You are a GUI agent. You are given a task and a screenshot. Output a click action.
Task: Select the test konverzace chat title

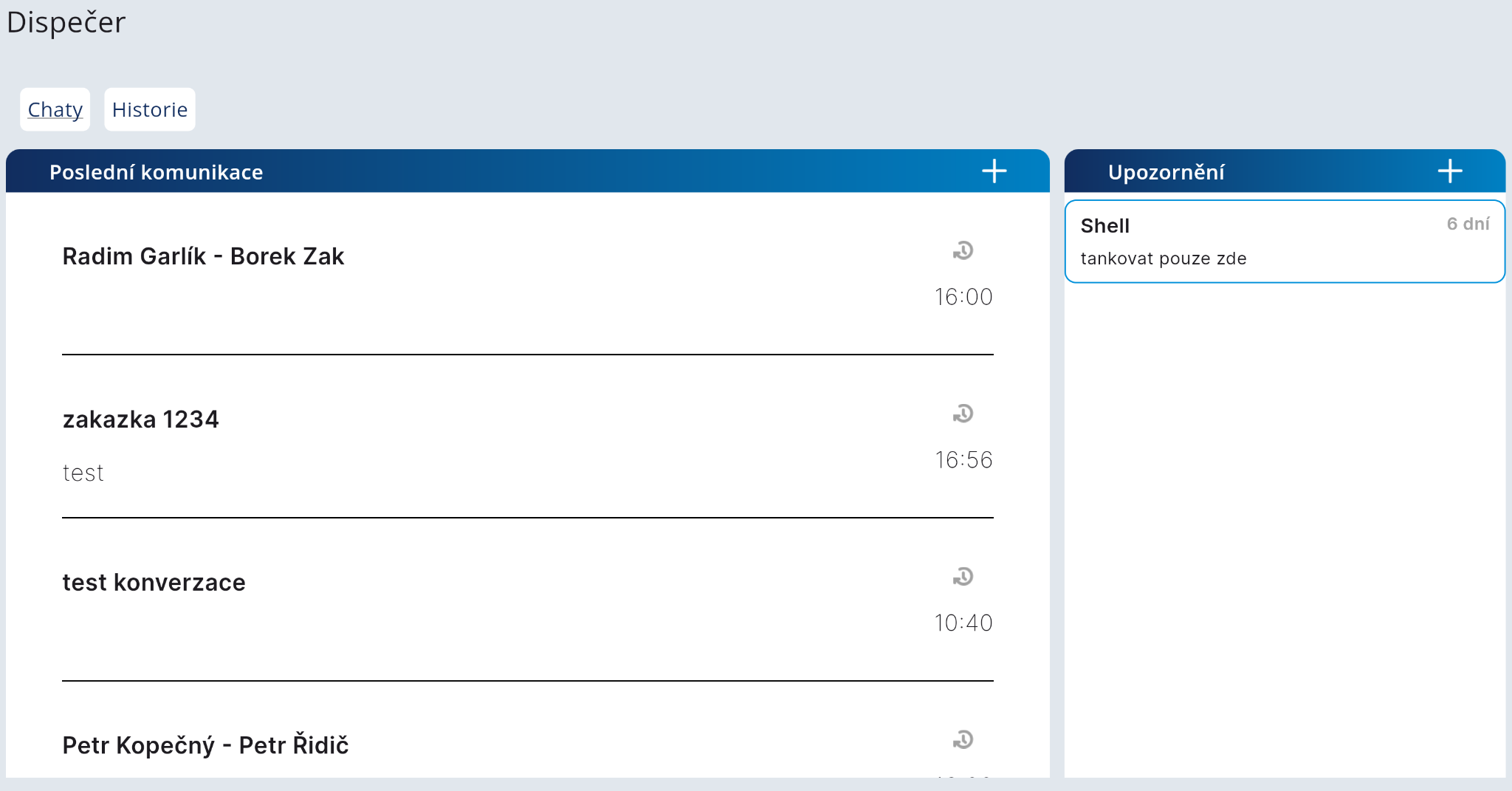(x=154, y=583)
